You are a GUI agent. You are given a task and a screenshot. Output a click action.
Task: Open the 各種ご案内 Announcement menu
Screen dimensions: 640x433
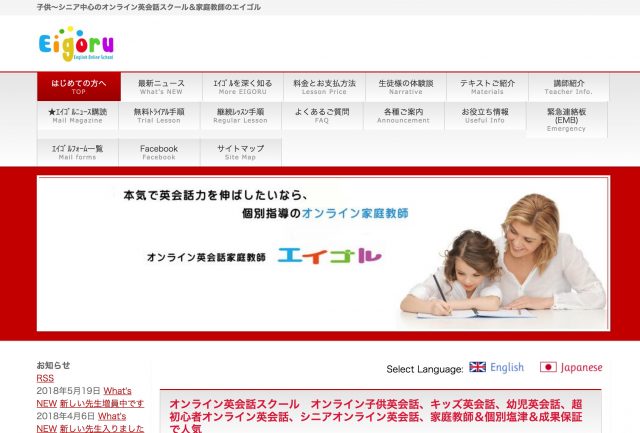tap(403, 115)
